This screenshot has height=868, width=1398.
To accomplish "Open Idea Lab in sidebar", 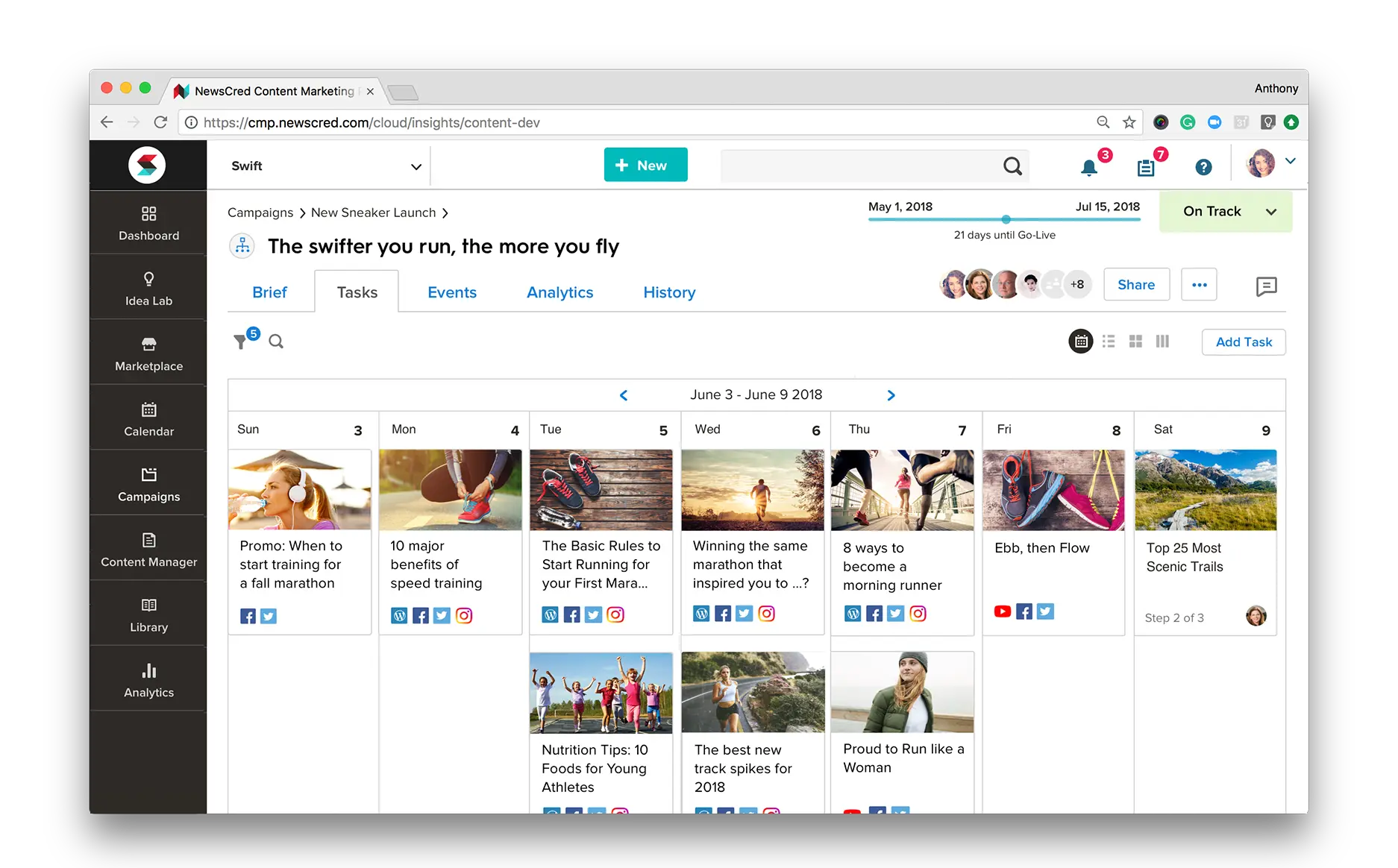I will coord(148,289).
